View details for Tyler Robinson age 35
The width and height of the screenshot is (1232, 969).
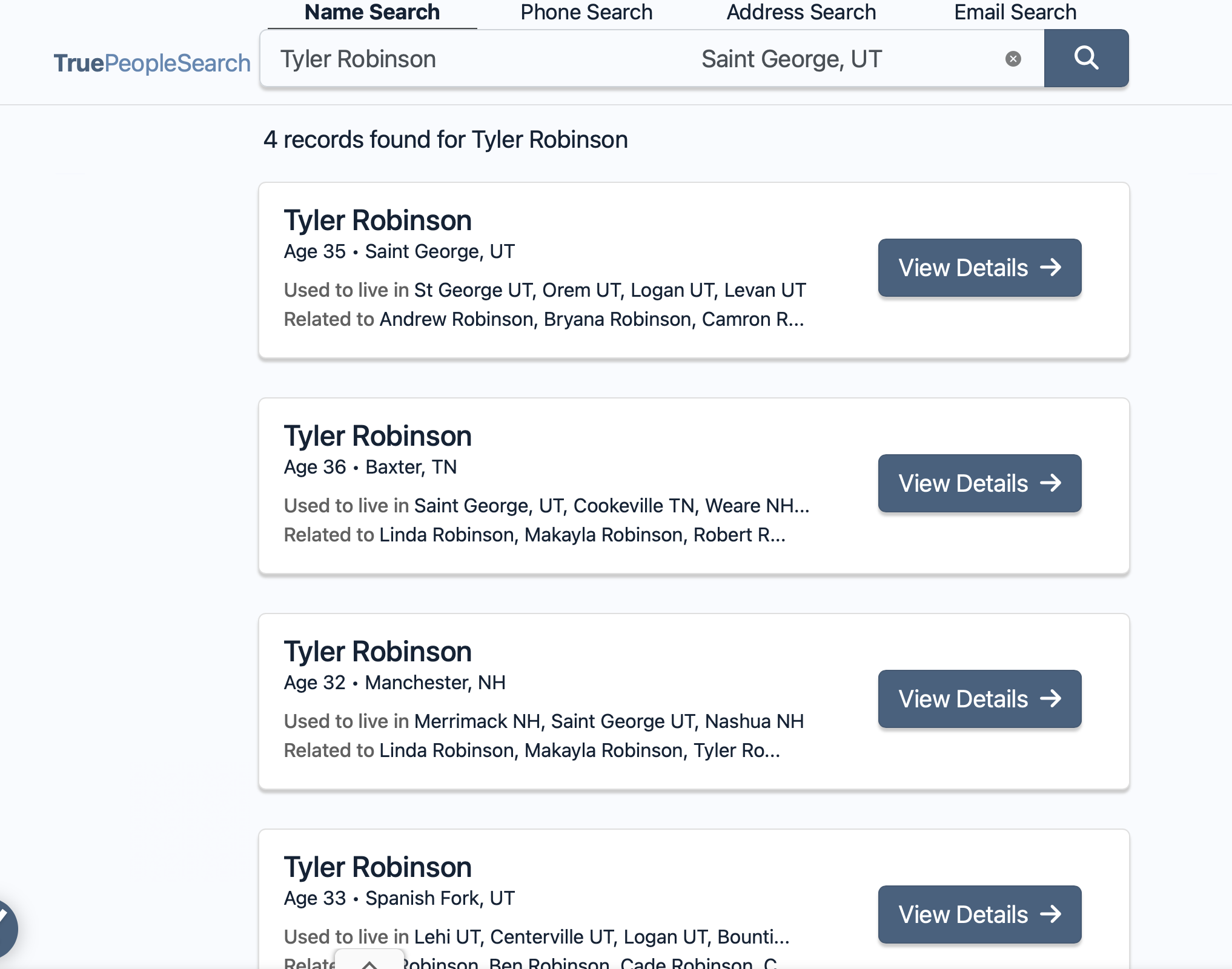pos(979,268)
